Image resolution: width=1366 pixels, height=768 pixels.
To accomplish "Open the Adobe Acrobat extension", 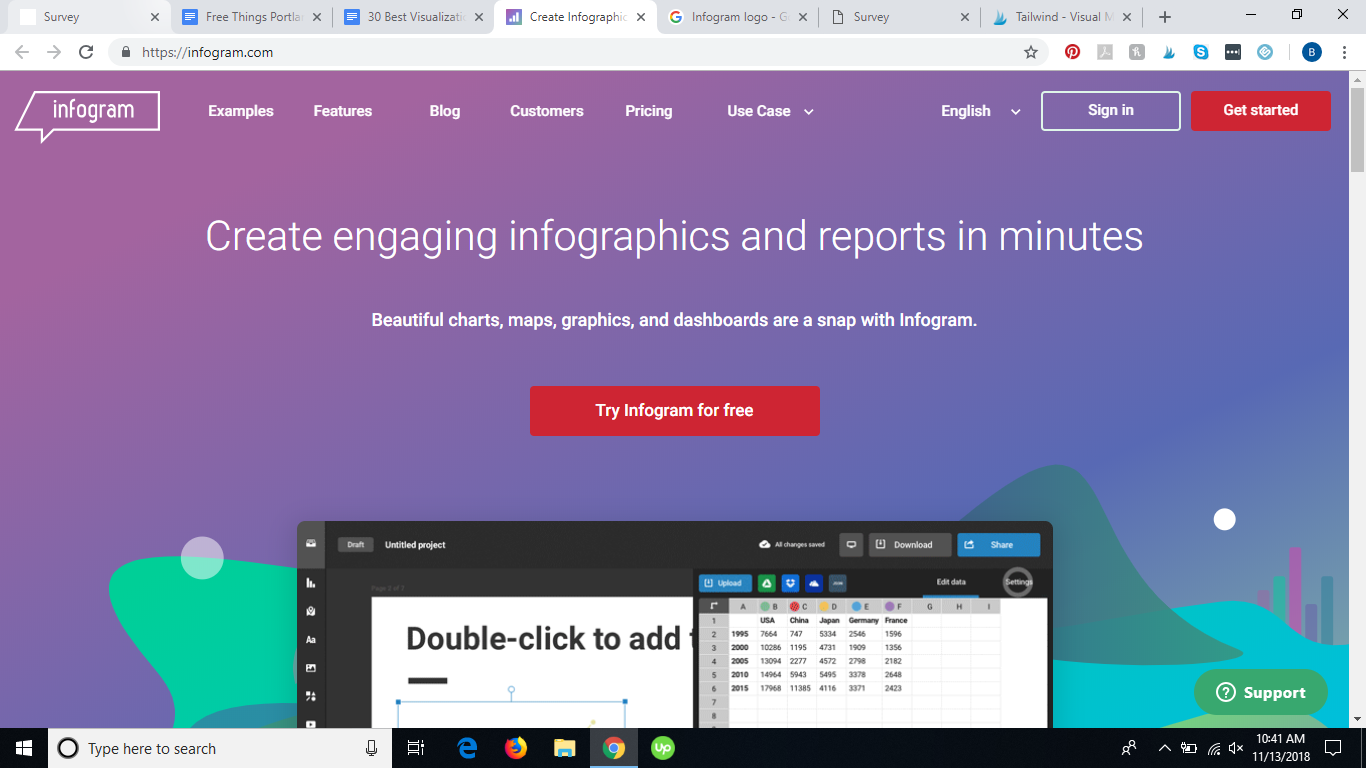I will [x=1105, y=52].
